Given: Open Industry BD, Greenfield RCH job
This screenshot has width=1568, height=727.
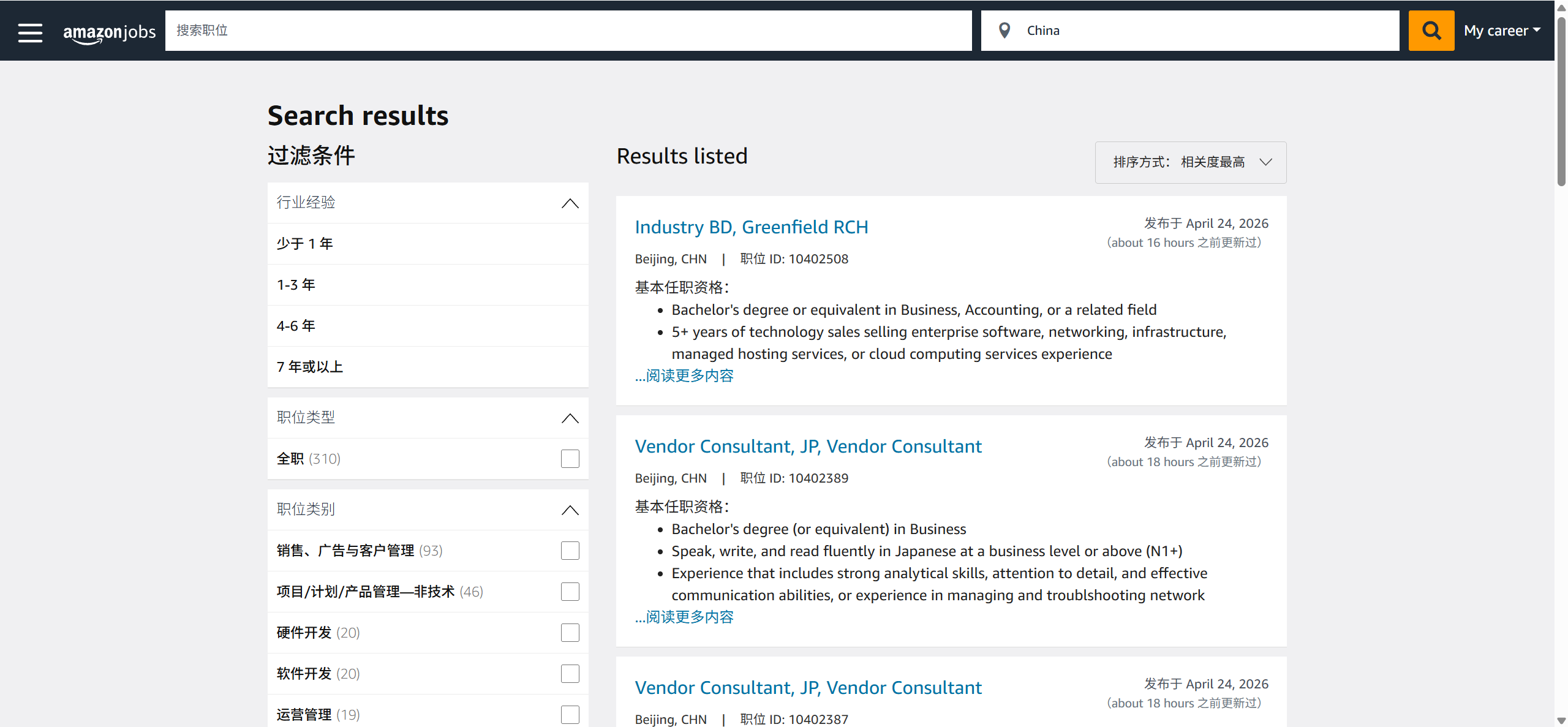Looking at the screenshot, I should 751,227.
